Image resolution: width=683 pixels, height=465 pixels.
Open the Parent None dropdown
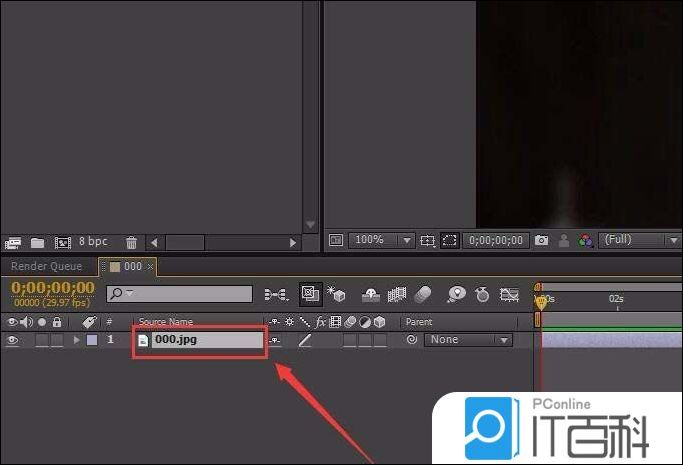[468, 340]
